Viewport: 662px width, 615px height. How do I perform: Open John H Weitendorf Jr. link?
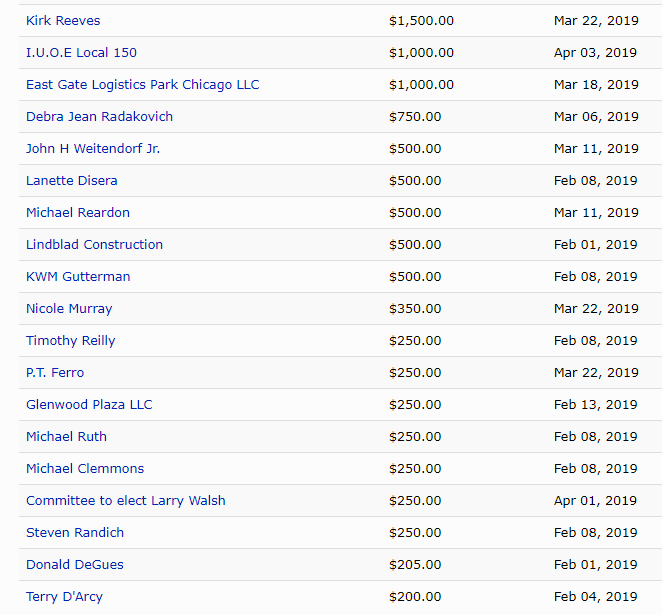pyautogui.click(x=93, y=149)
